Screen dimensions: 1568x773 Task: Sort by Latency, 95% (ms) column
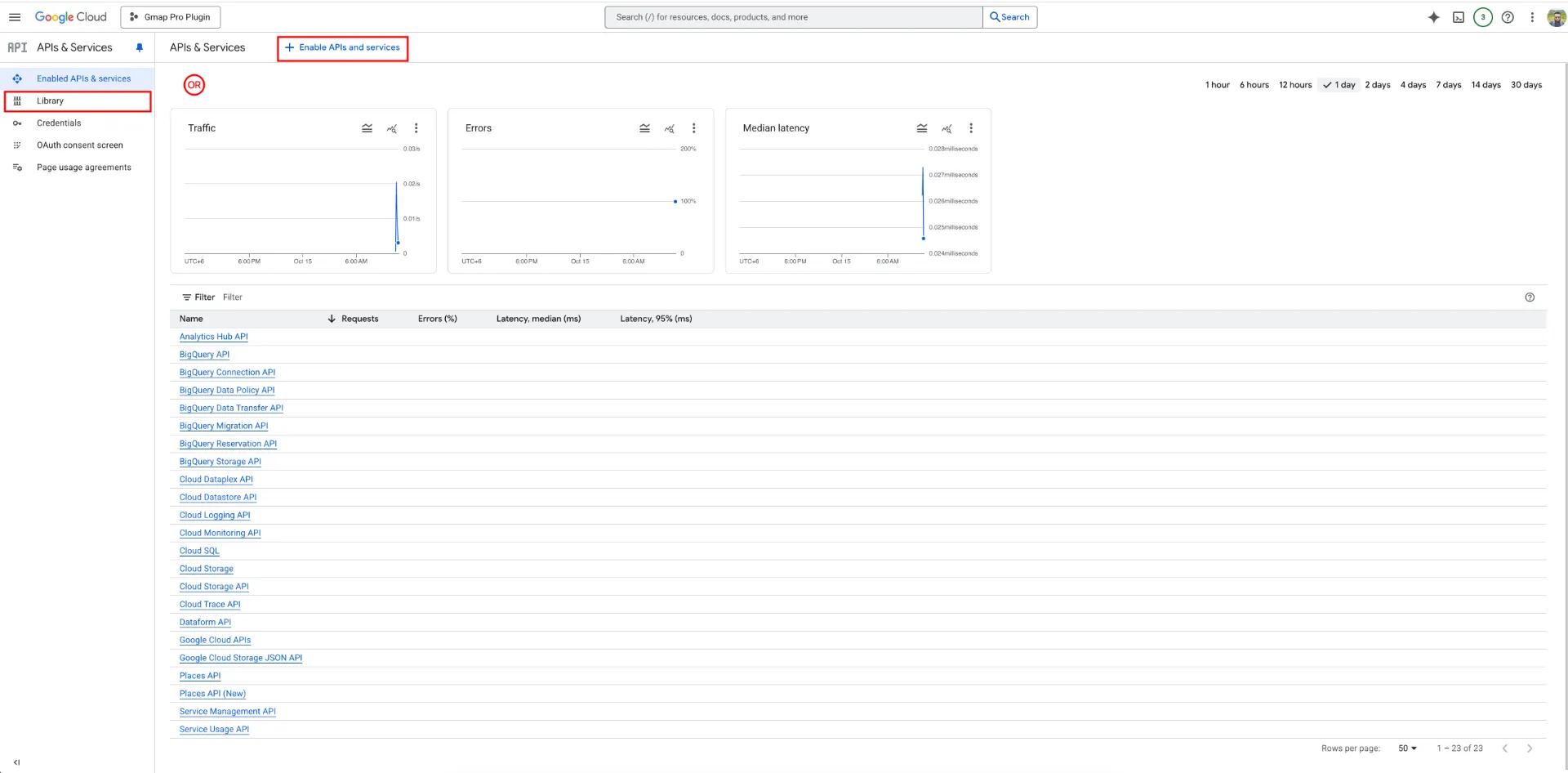pyautogui.click(x=656, y=319)
